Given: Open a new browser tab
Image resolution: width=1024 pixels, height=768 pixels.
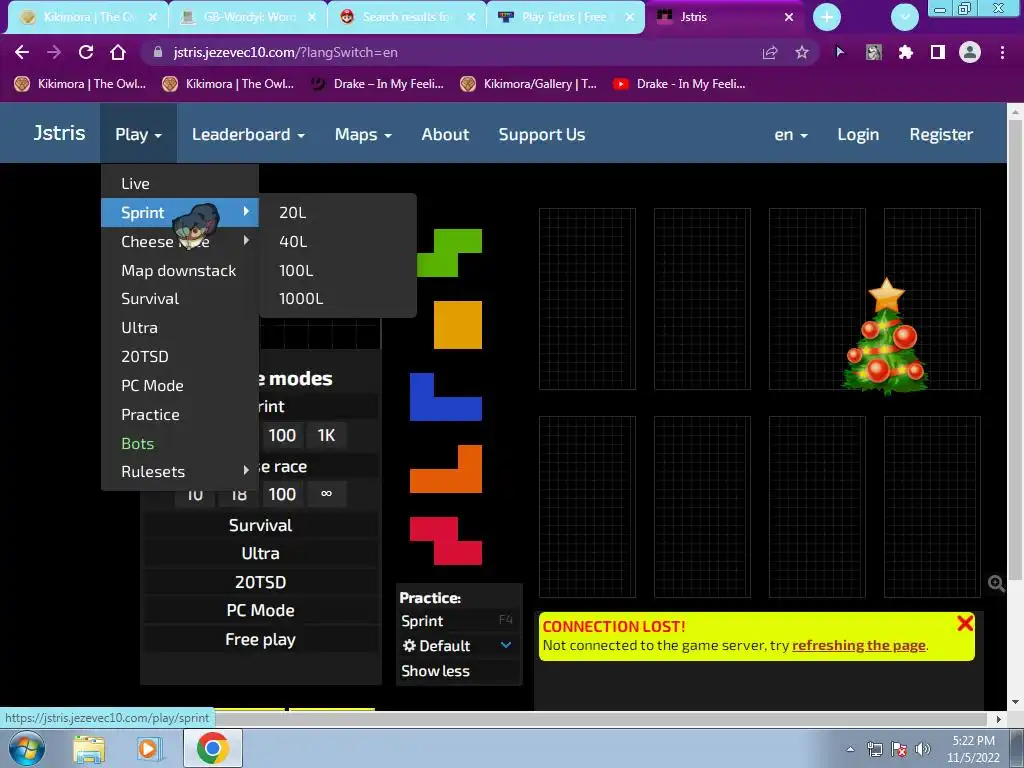Looking at the screenshot, I should tap(827, 17).
